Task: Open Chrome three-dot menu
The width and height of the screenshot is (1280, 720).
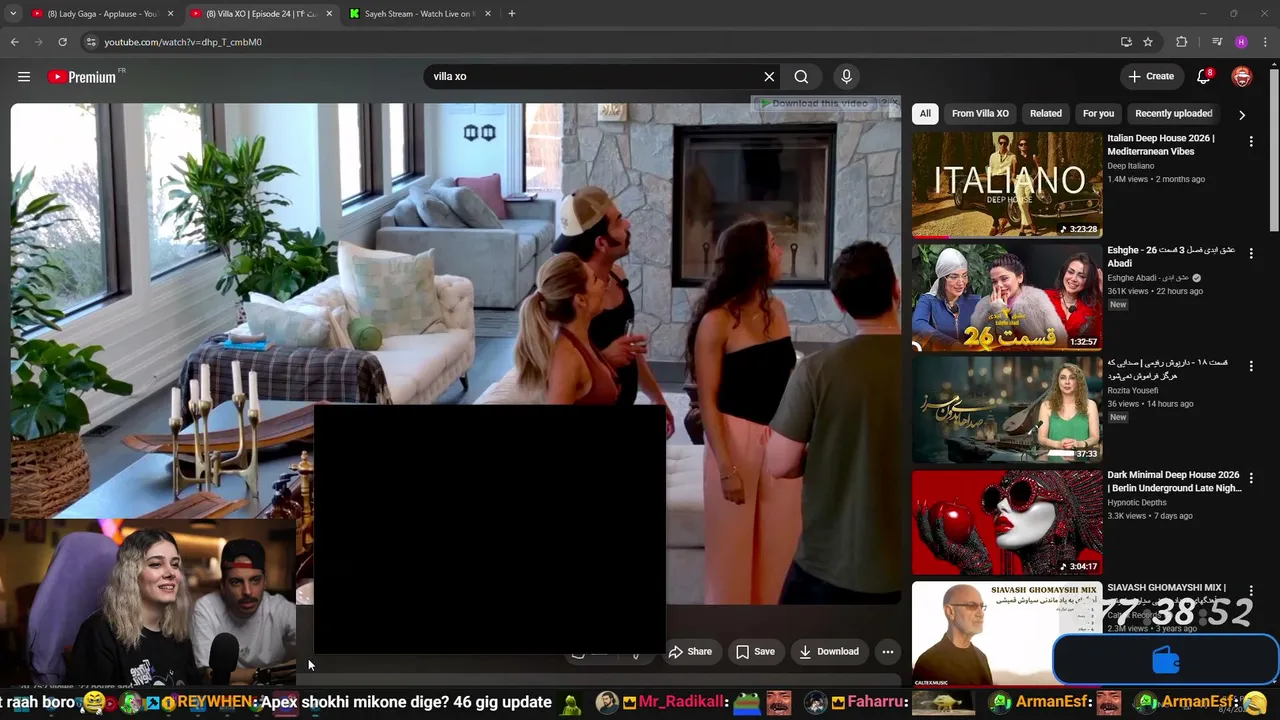Action: pos(1266,42)
